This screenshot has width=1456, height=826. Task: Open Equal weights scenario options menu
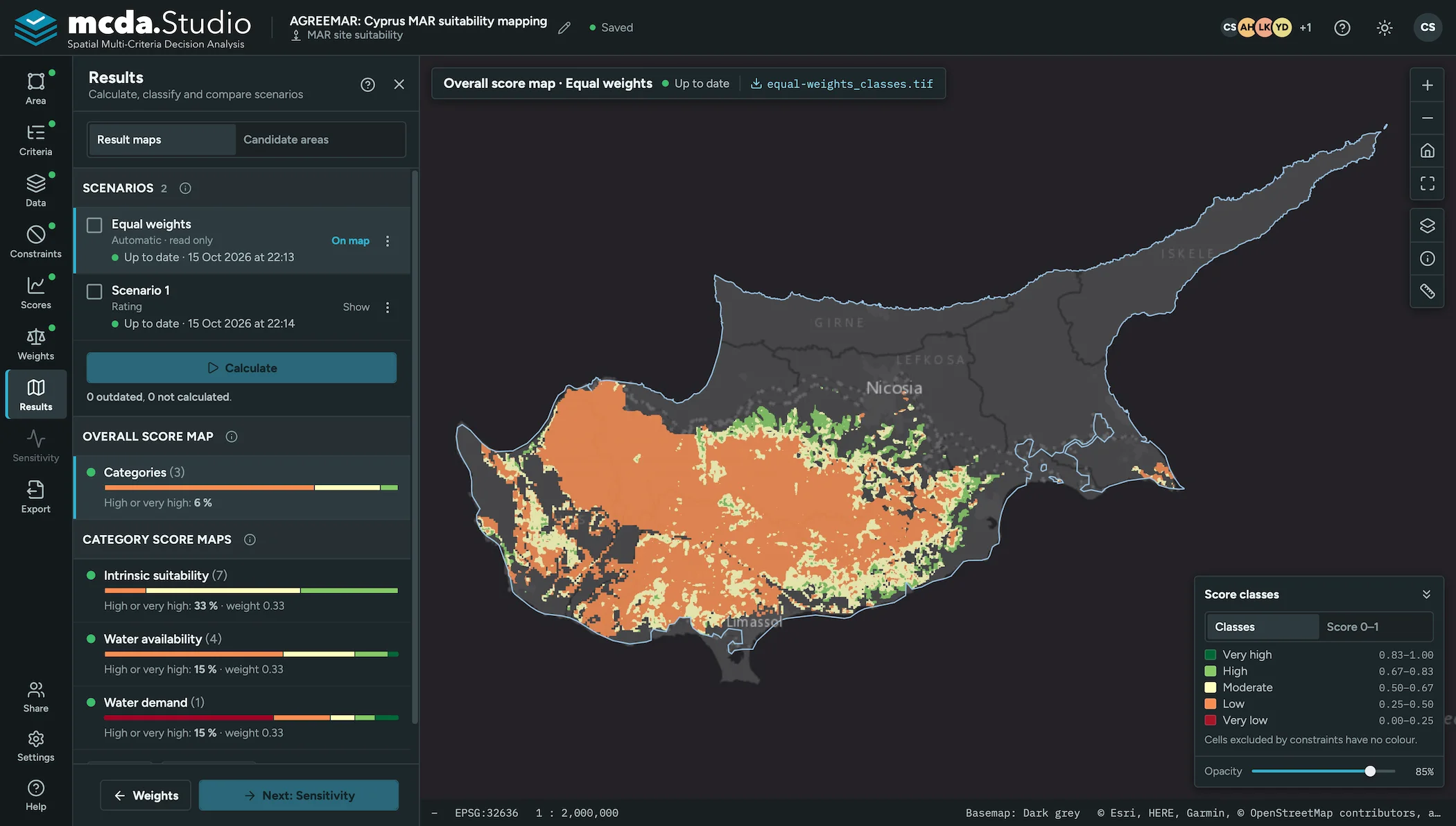point(388,241)
